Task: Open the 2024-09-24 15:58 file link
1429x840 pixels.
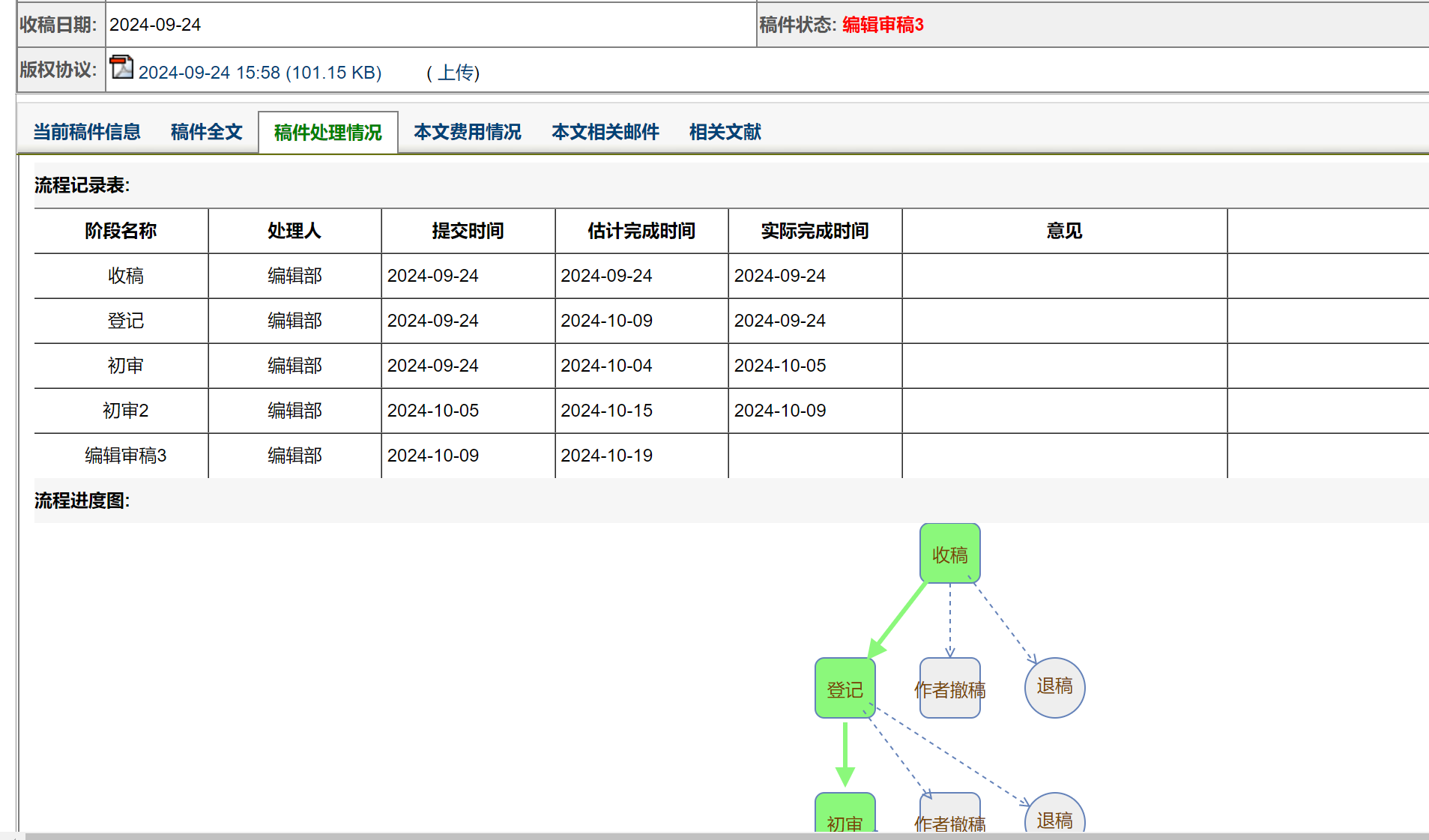Action: (x=260, y=73)
